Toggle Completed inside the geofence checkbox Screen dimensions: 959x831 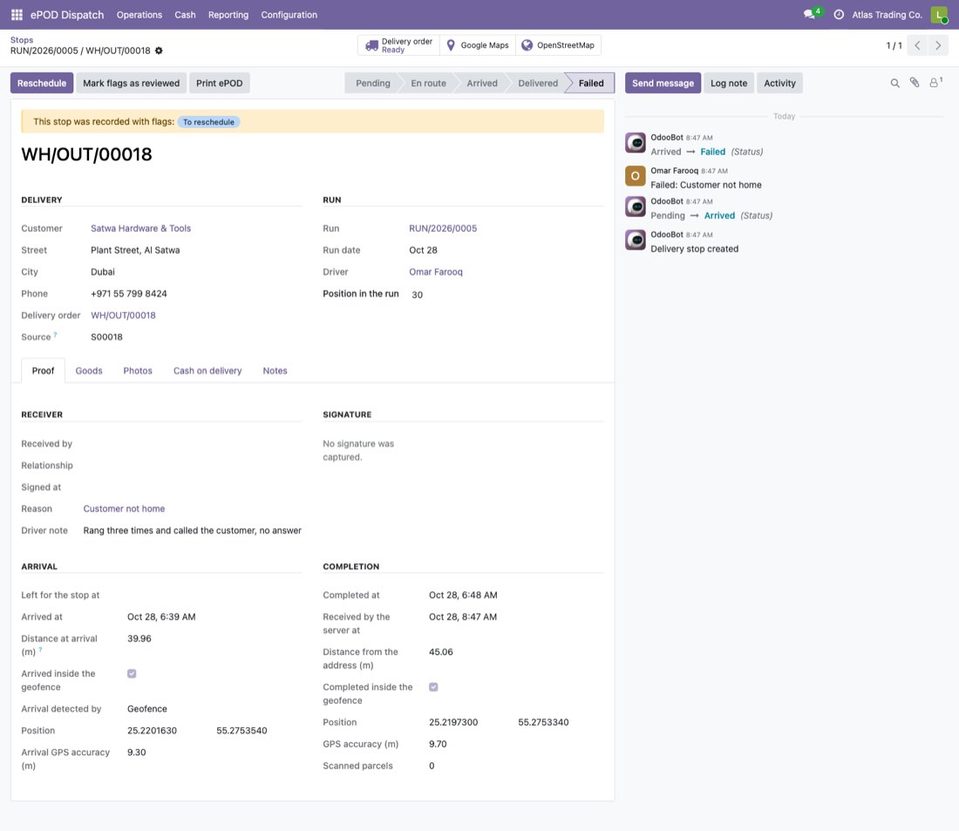click(x=433, y=687)
